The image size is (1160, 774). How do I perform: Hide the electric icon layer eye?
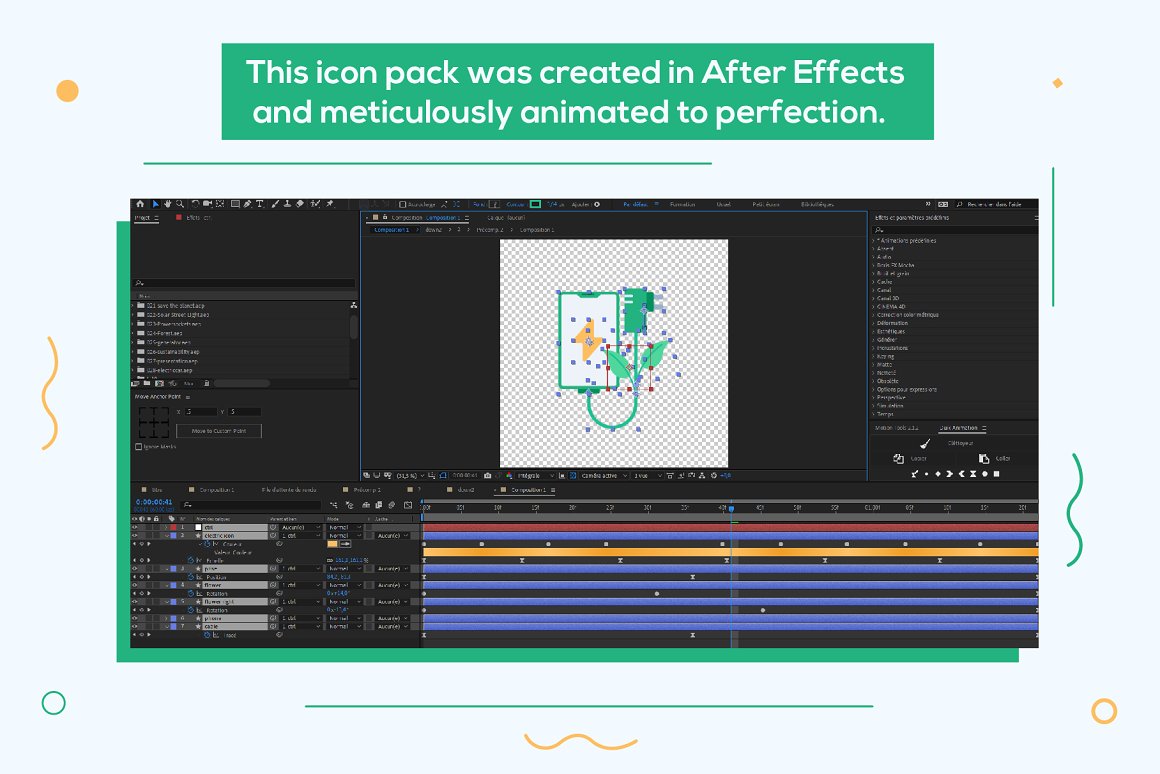(135, 536)
